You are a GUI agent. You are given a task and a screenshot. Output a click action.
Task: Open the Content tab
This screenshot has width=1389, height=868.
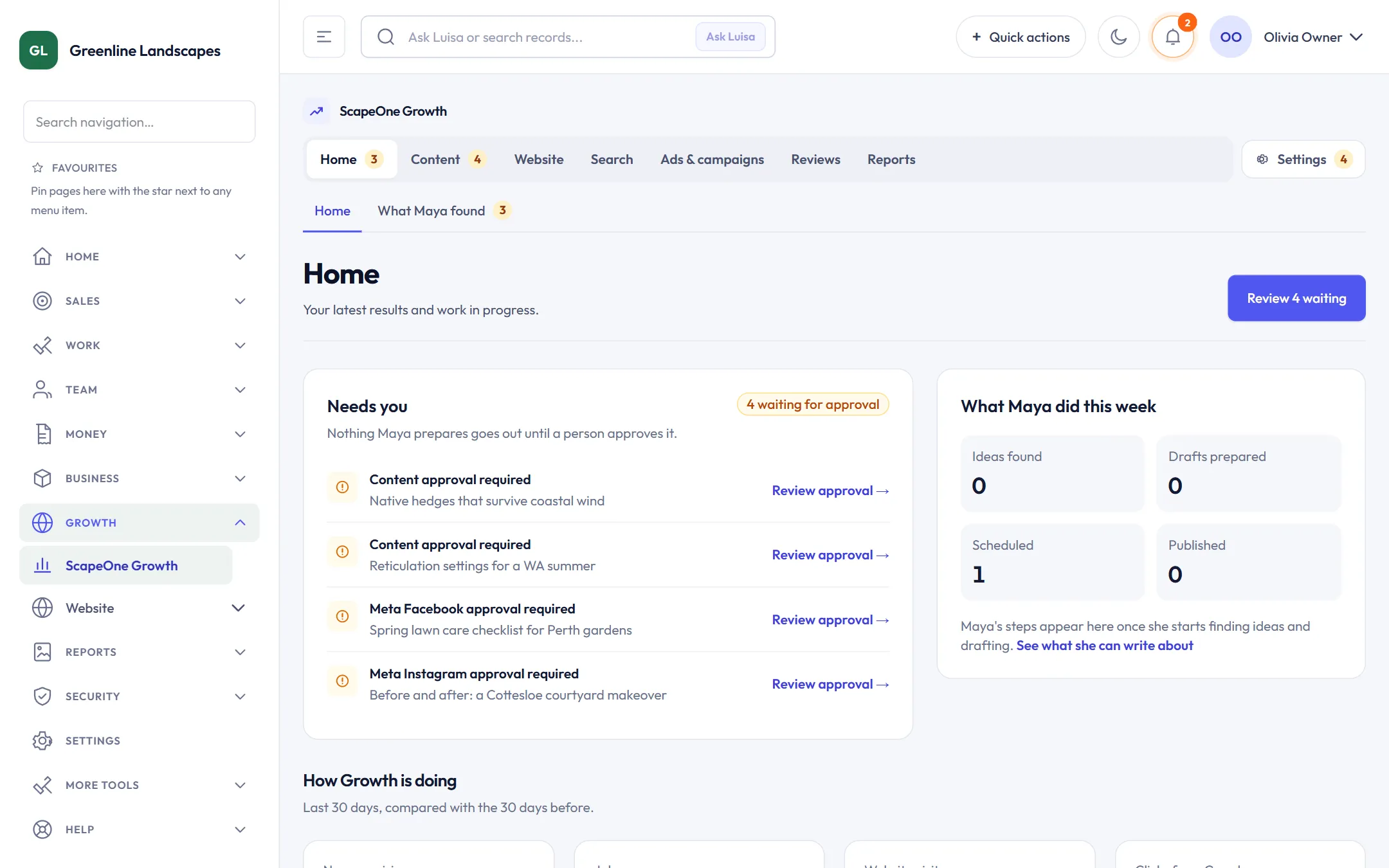(x=448, y=159)
